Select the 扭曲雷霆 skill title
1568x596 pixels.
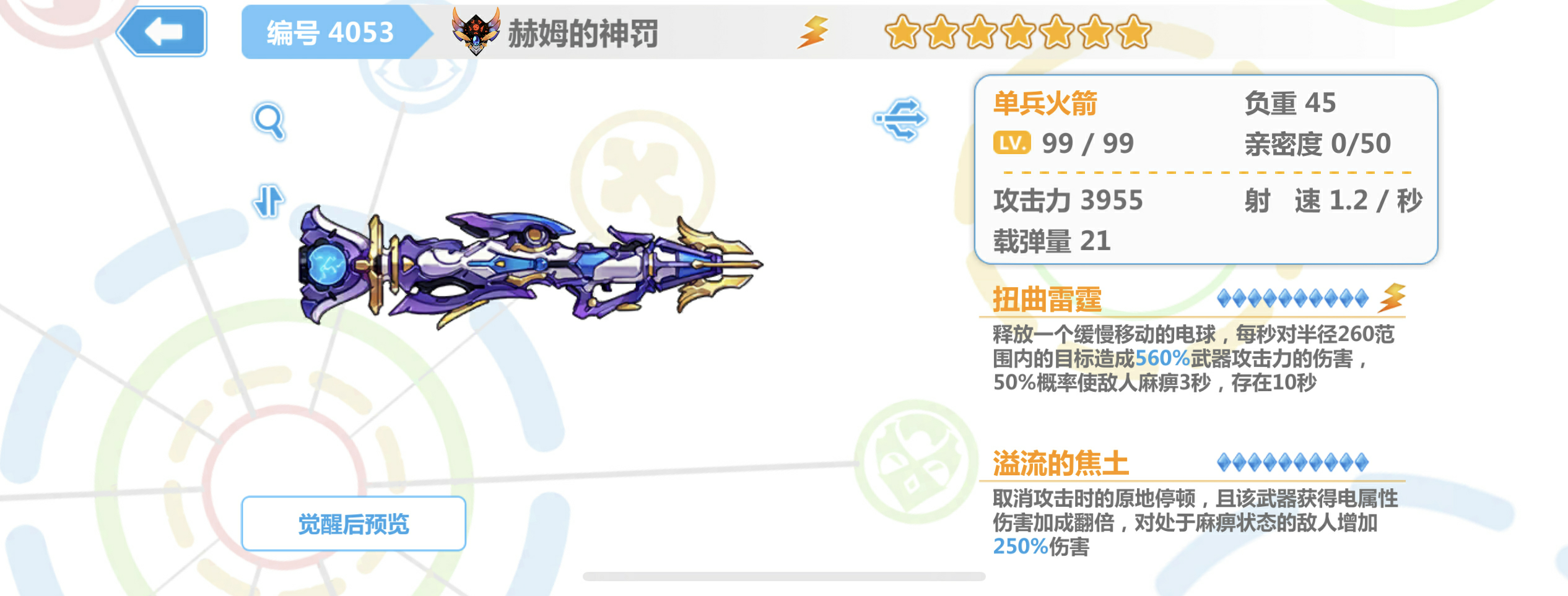[x=1047, y=300]
